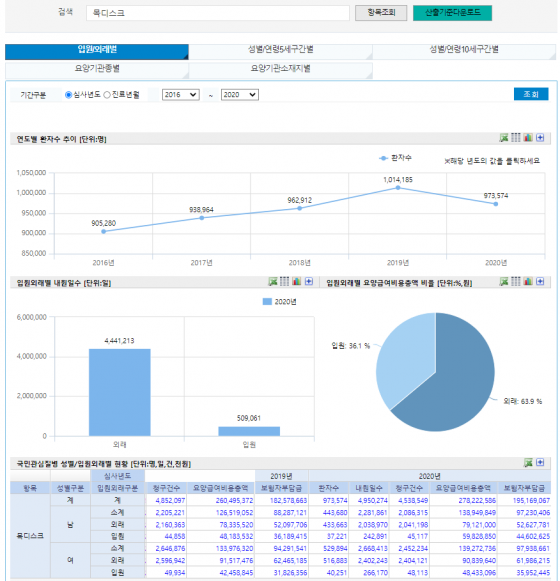
Task: Export bottom statistics table to Excel
Action: [x=528, y=462]
